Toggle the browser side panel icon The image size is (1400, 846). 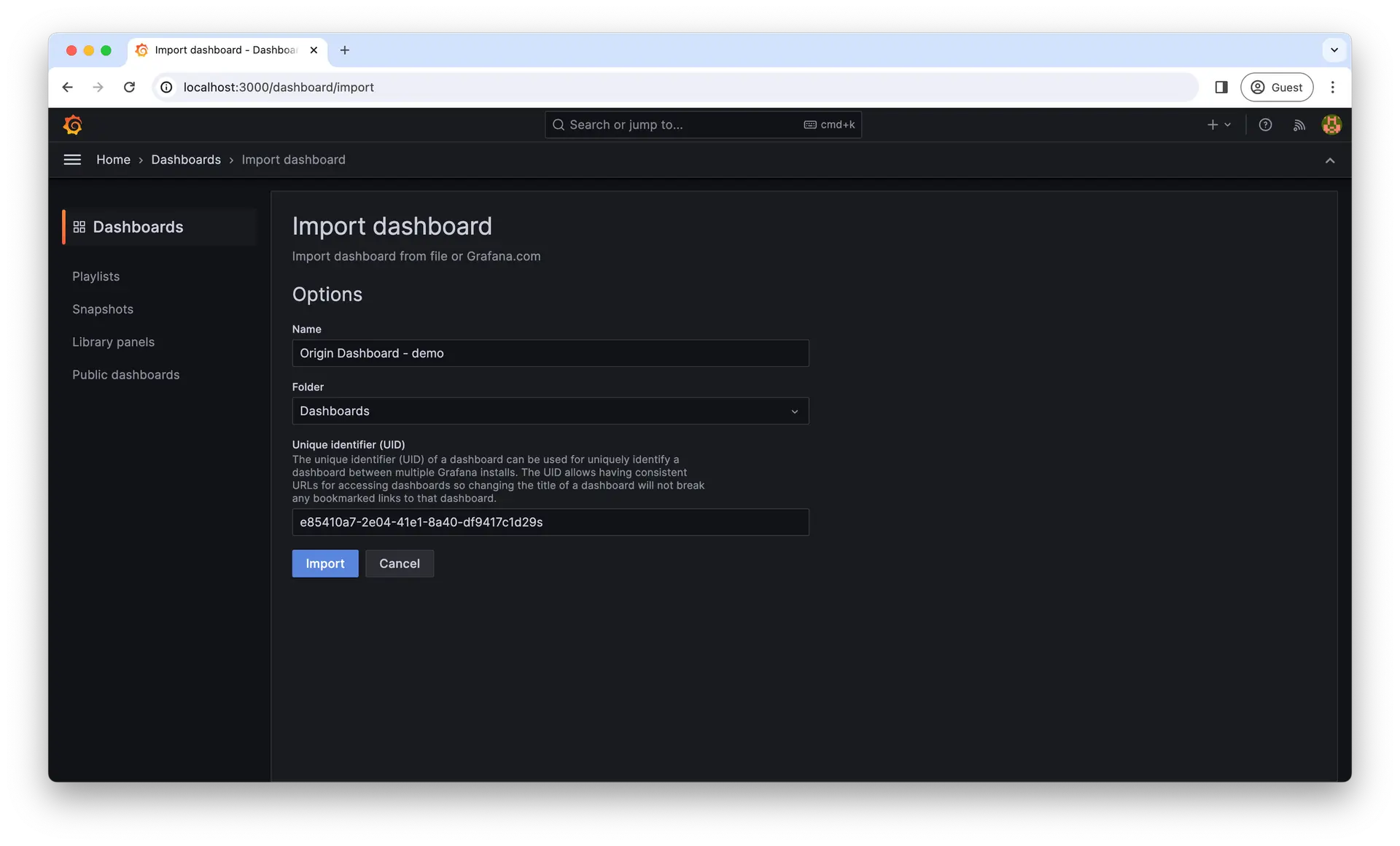tap(1221, 88)
